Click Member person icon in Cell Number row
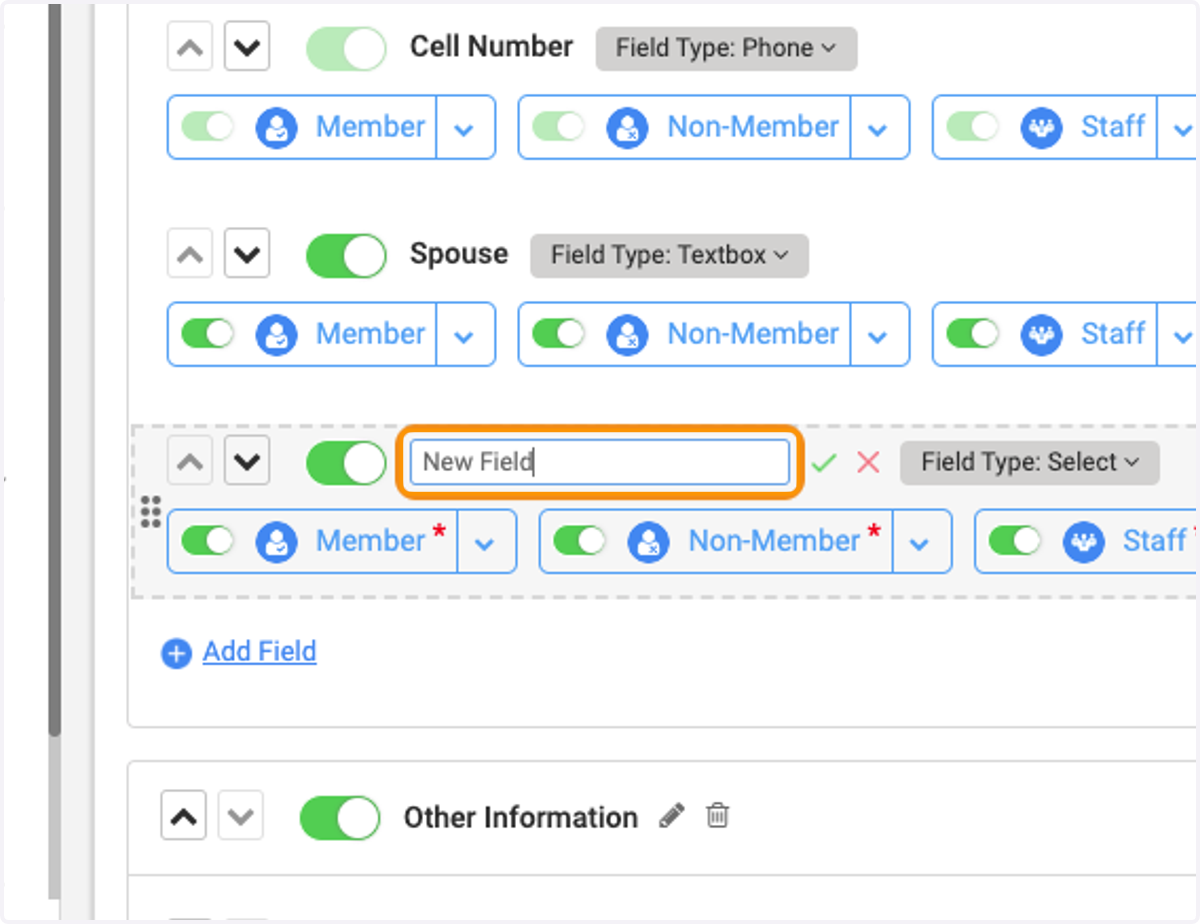The image size is (1200, 924). coord(276,128)
